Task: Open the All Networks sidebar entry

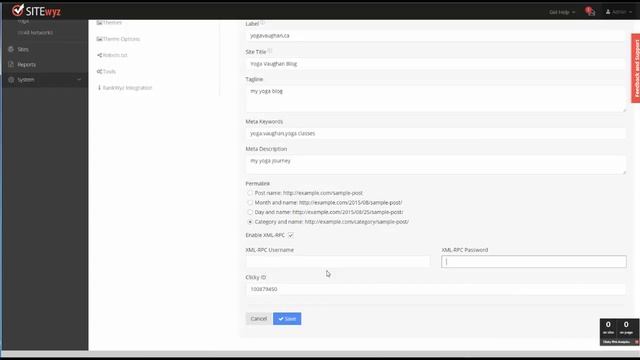Action: pyautogui.click(x=35, y=32)
